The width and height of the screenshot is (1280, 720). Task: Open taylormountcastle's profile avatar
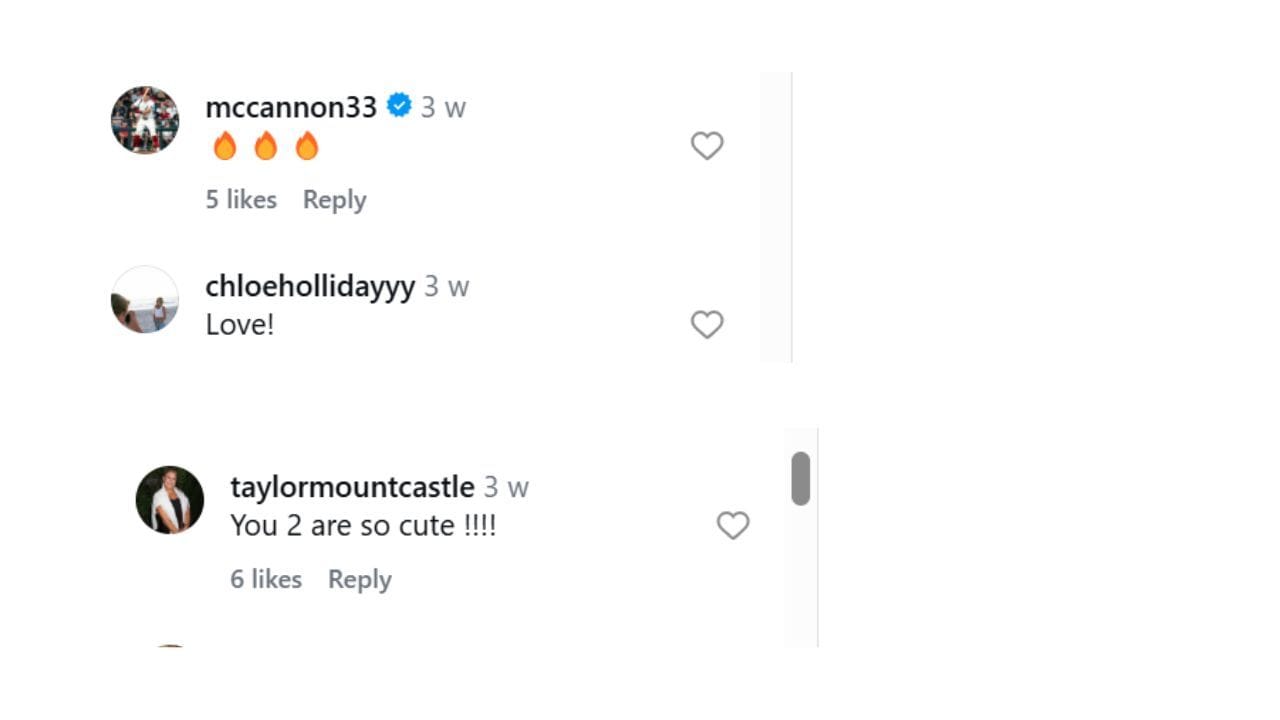point(169,499)
